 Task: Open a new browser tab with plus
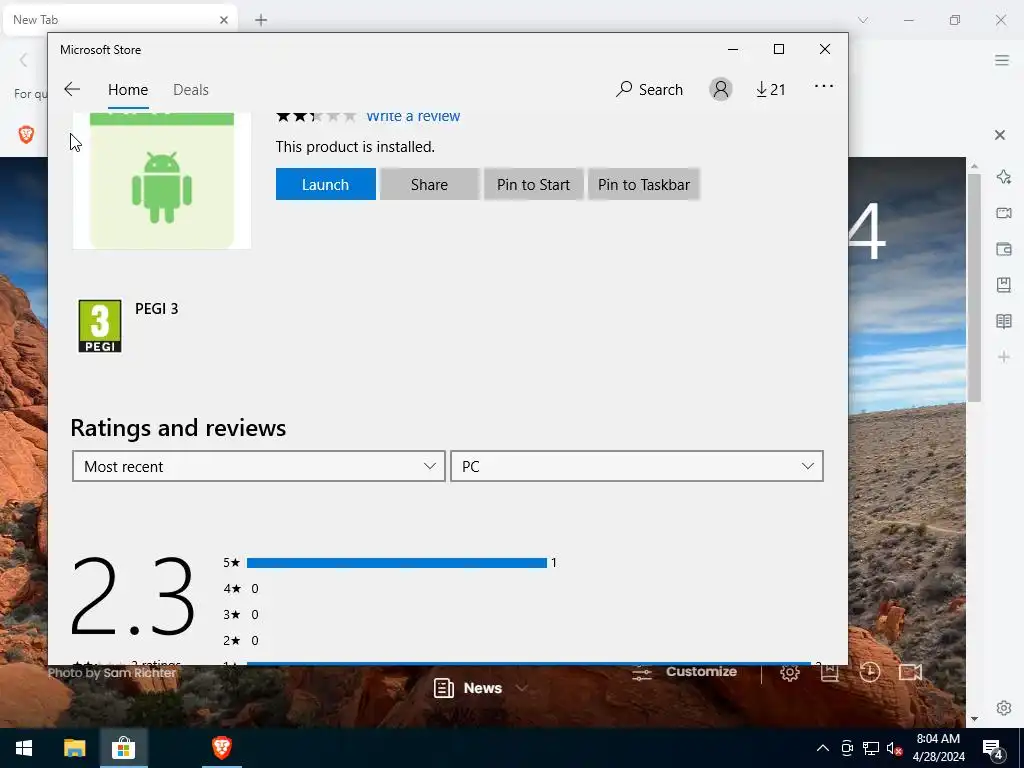pos(261,20)
